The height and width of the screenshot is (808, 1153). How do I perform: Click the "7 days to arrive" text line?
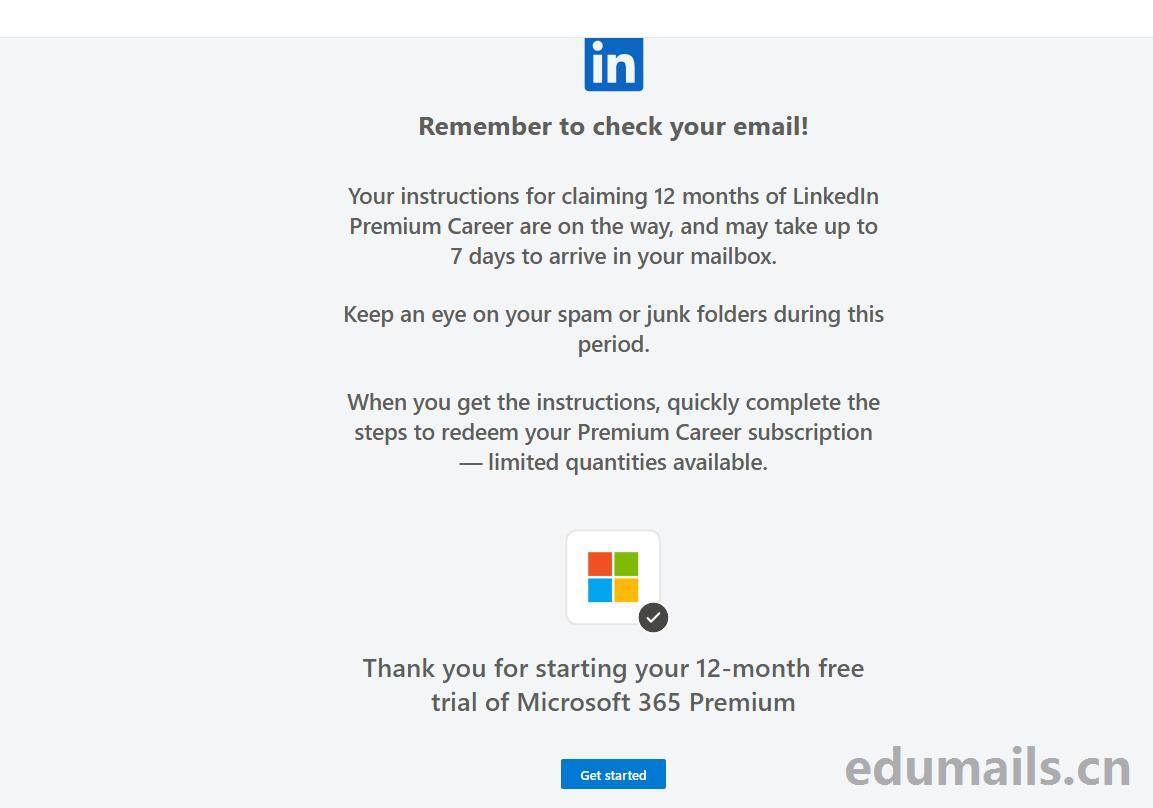[613, 256]
